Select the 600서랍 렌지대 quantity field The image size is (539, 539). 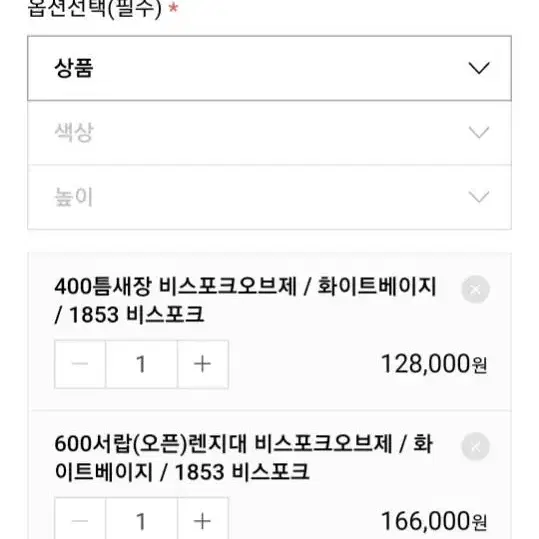[141, 519]
